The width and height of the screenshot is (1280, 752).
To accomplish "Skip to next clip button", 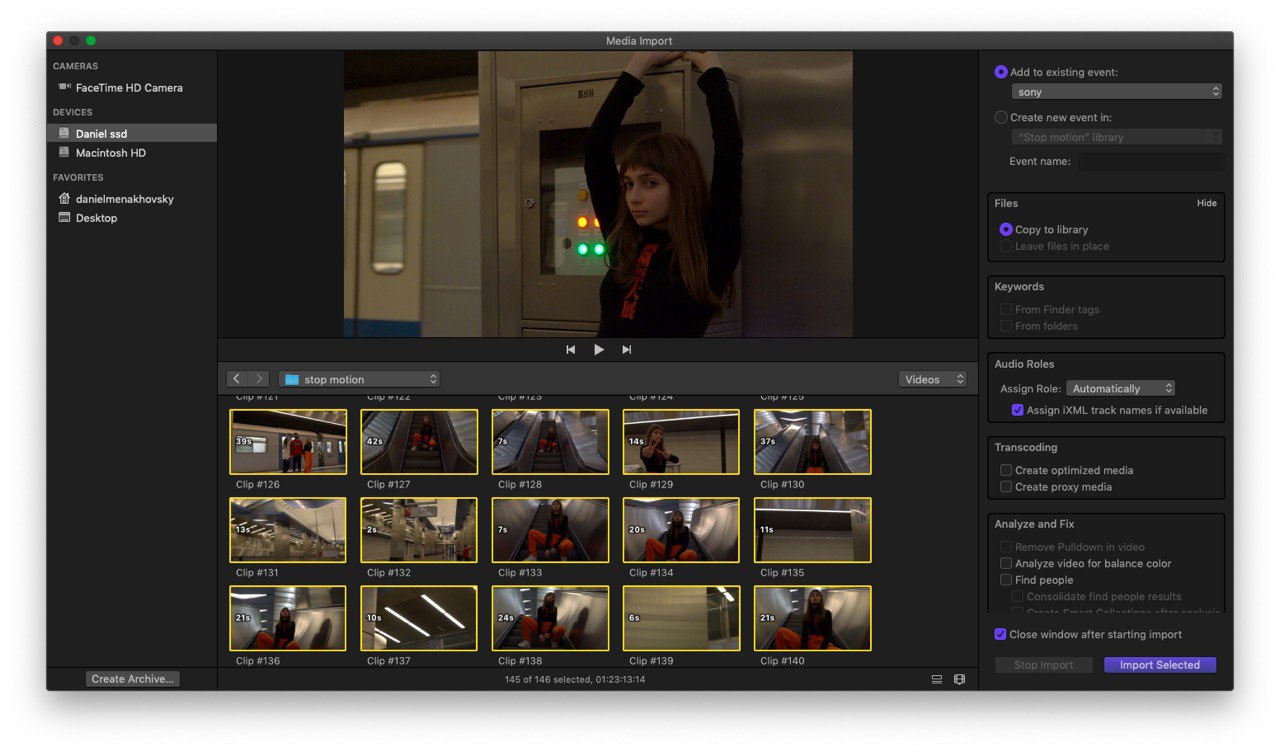I will pos(627,350).
